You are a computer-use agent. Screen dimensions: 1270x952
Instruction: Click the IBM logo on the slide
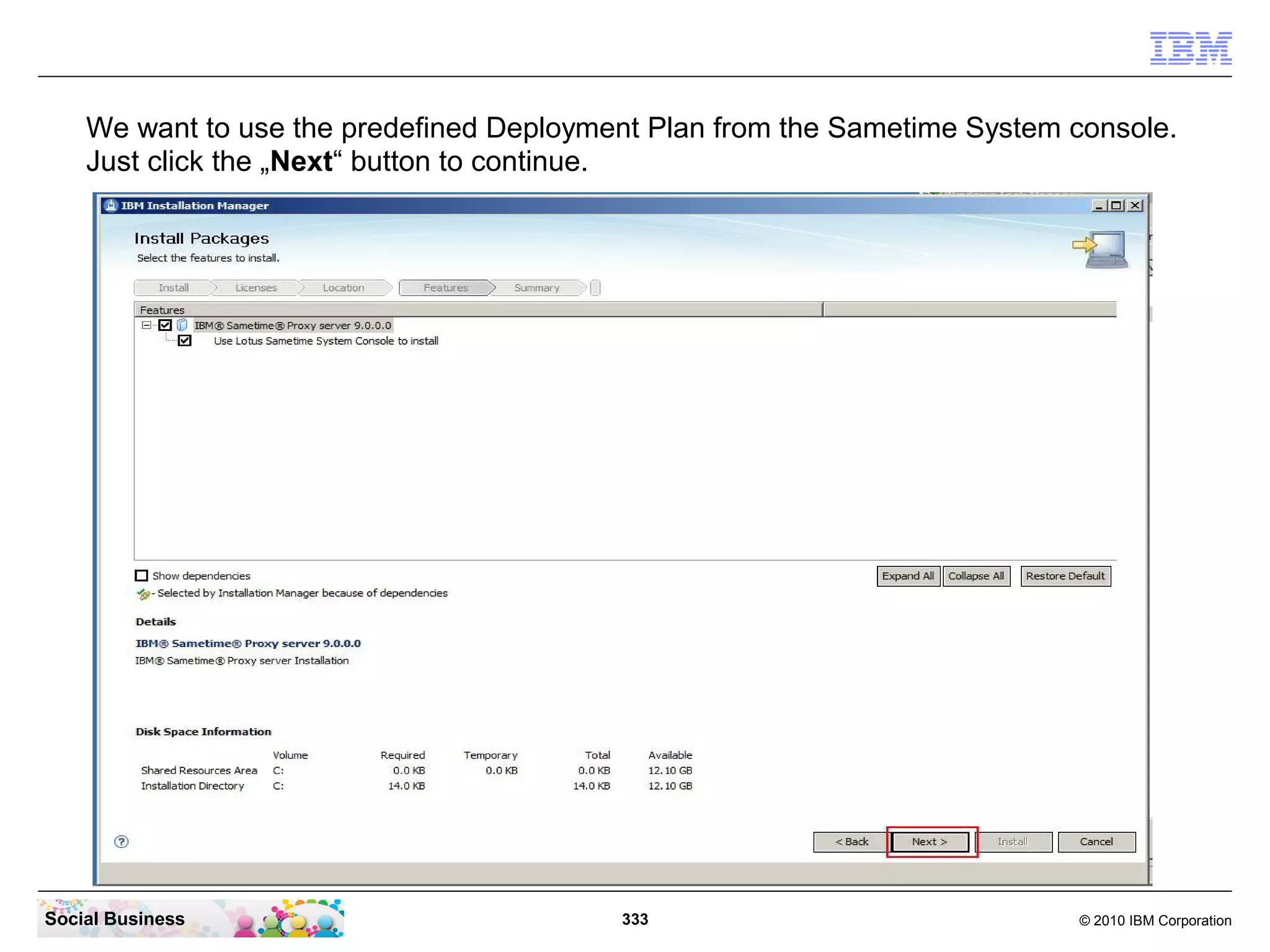(1191, 48)
